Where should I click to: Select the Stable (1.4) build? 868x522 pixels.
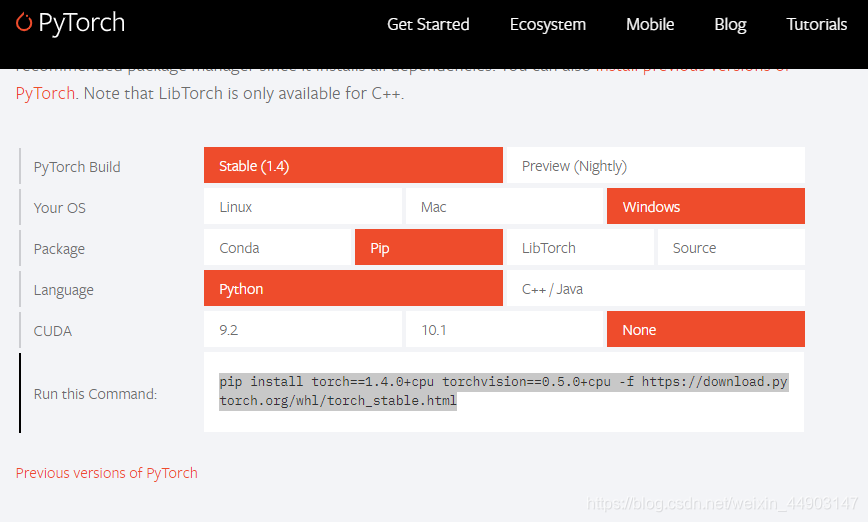click(353, 165)
